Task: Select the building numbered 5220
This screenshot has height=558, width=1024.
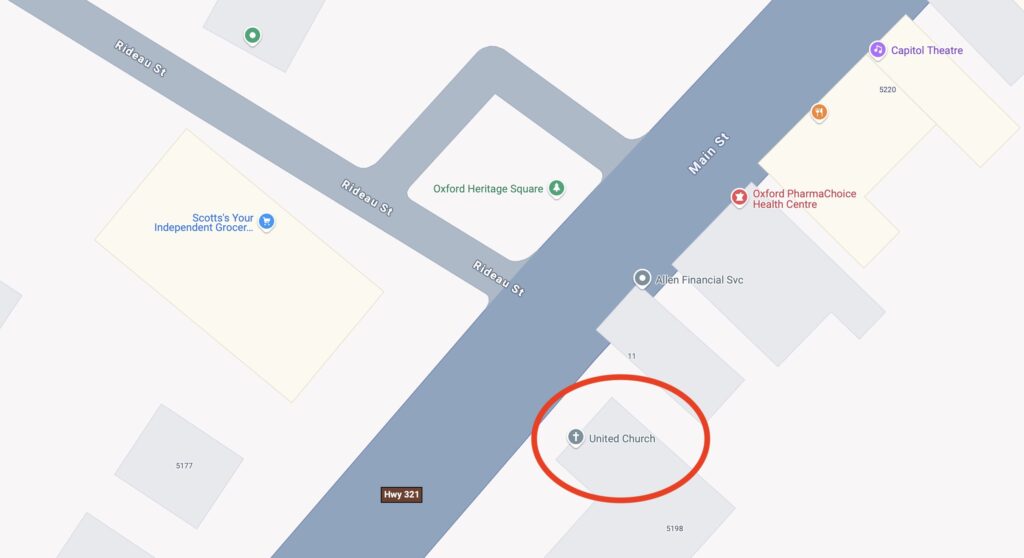Action: (888, 90)
